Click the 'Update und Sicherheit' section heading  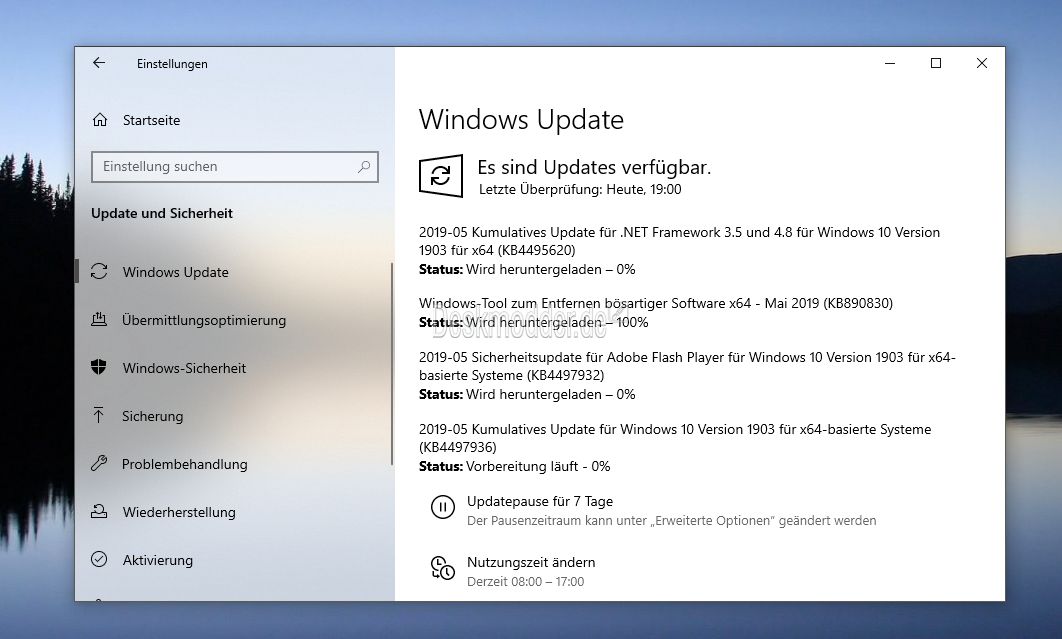pyautogui.click(x=162, y=213)
